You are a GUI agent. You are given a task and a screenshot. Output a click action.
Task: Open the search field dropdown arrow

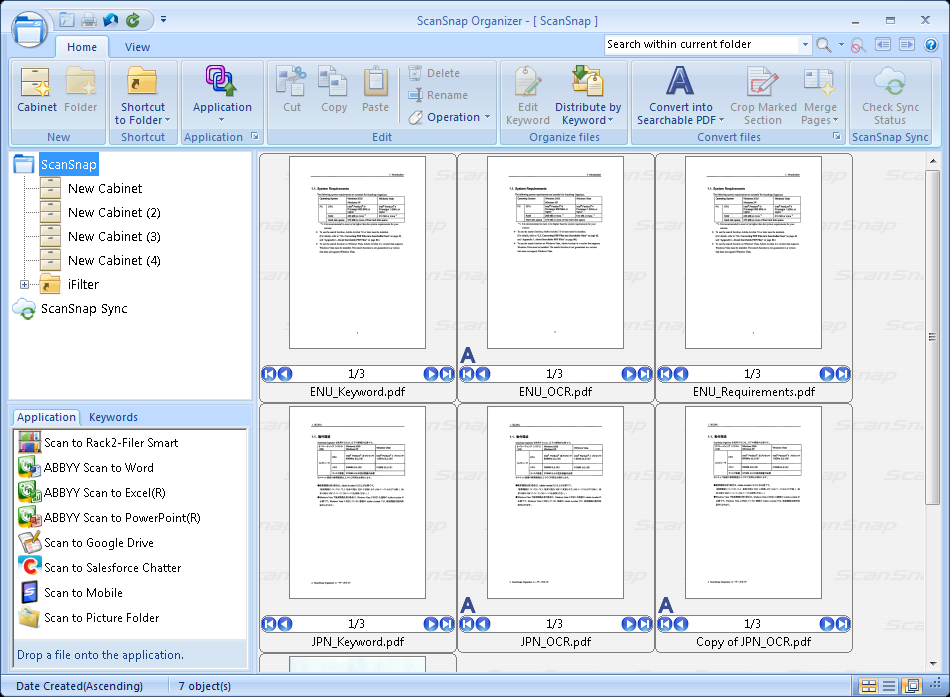[x=805, y=45]
